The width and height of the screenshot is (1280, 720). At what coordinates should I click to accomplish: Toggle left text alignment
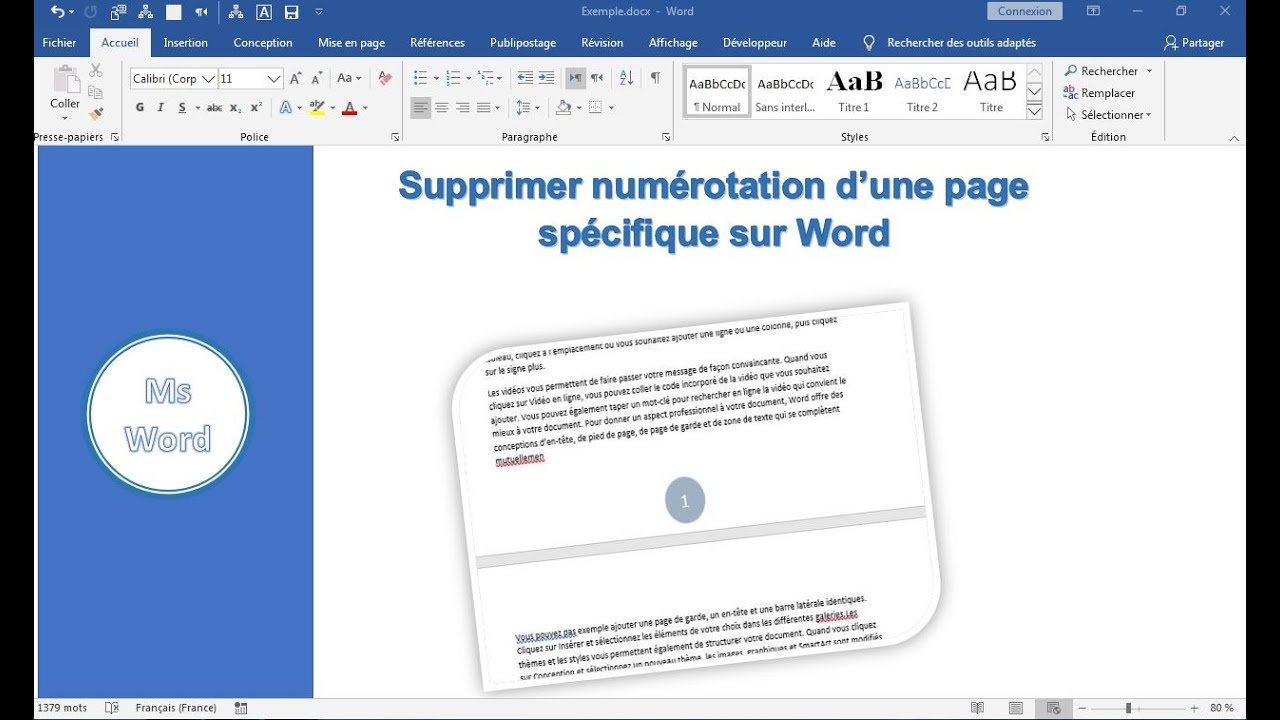pyautogui.click(x=420, y=108)
